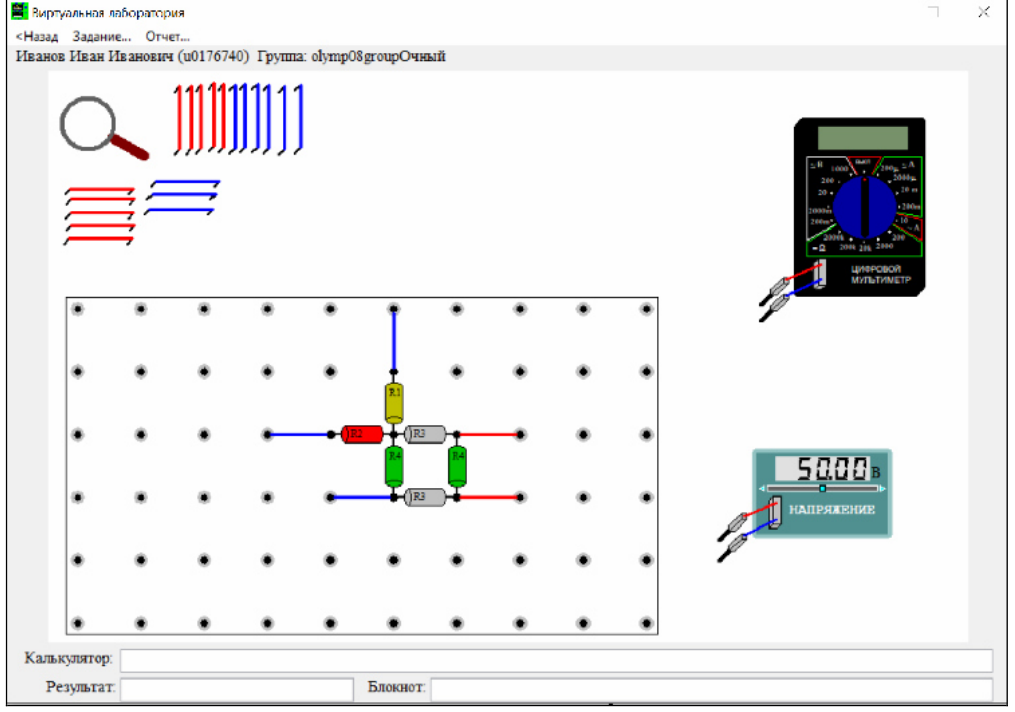This screenshot has width=1015, height=712.
Task: Grab the voltage source's red probe
Action: pyautogui.click(x=733, y=527)
